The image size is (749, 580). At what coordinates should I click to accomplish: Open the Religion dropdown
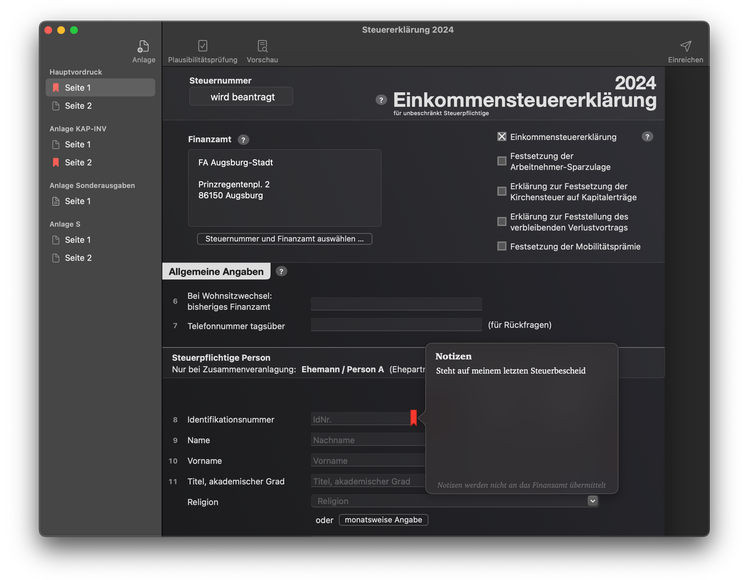pyautogui.click(x=593, y=501)
